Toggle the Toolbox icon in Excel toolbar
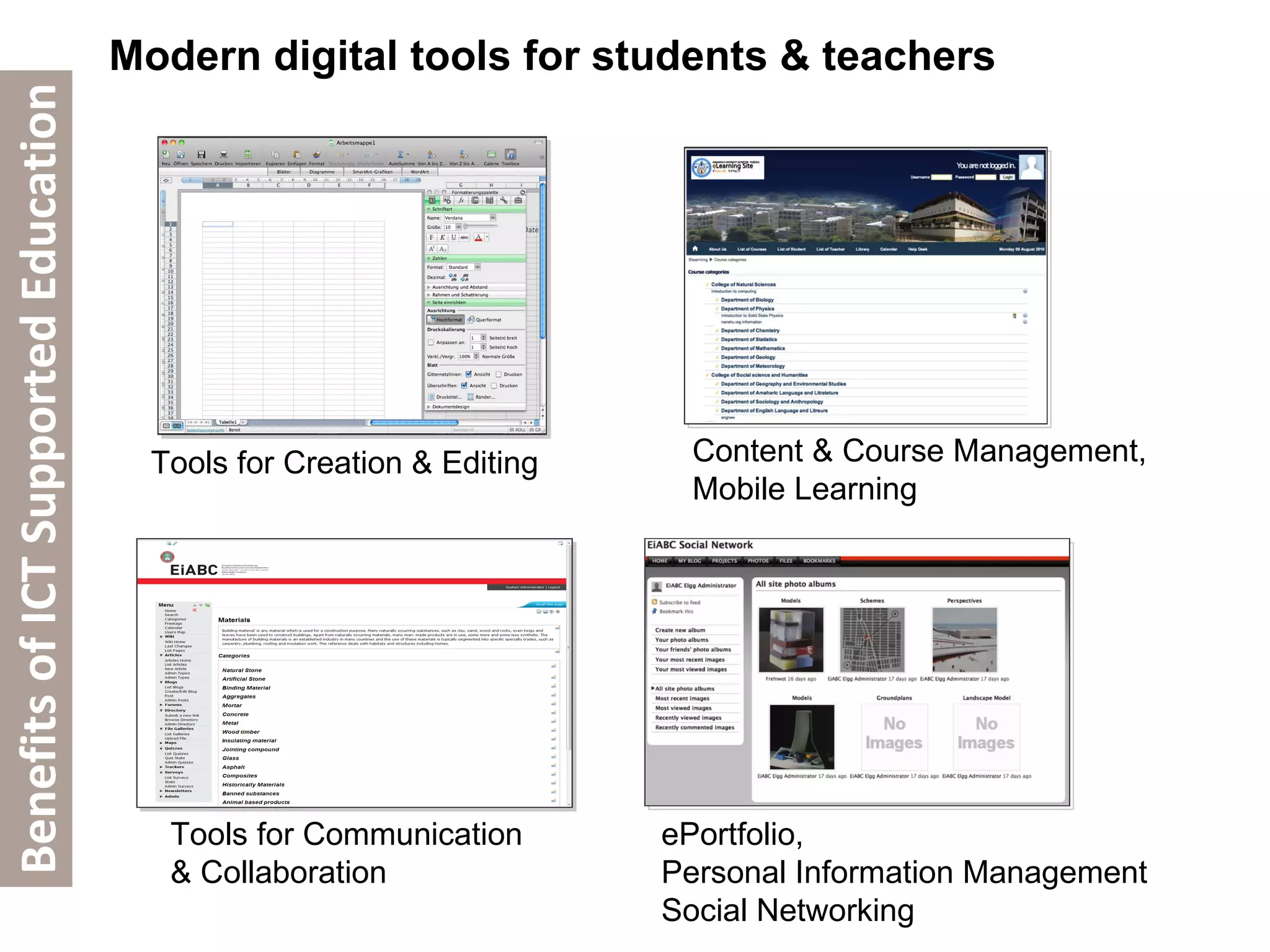 510,154
